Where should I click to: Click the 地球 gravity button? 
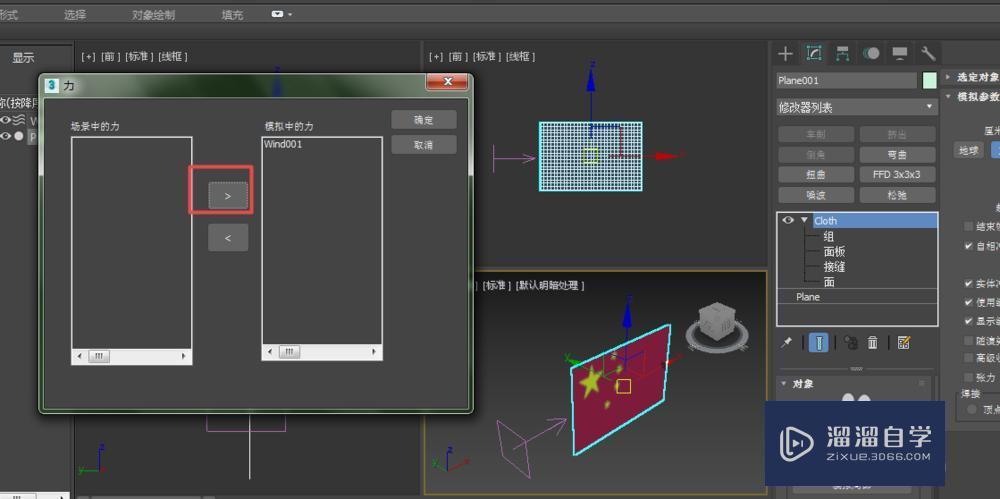point(969,151)
